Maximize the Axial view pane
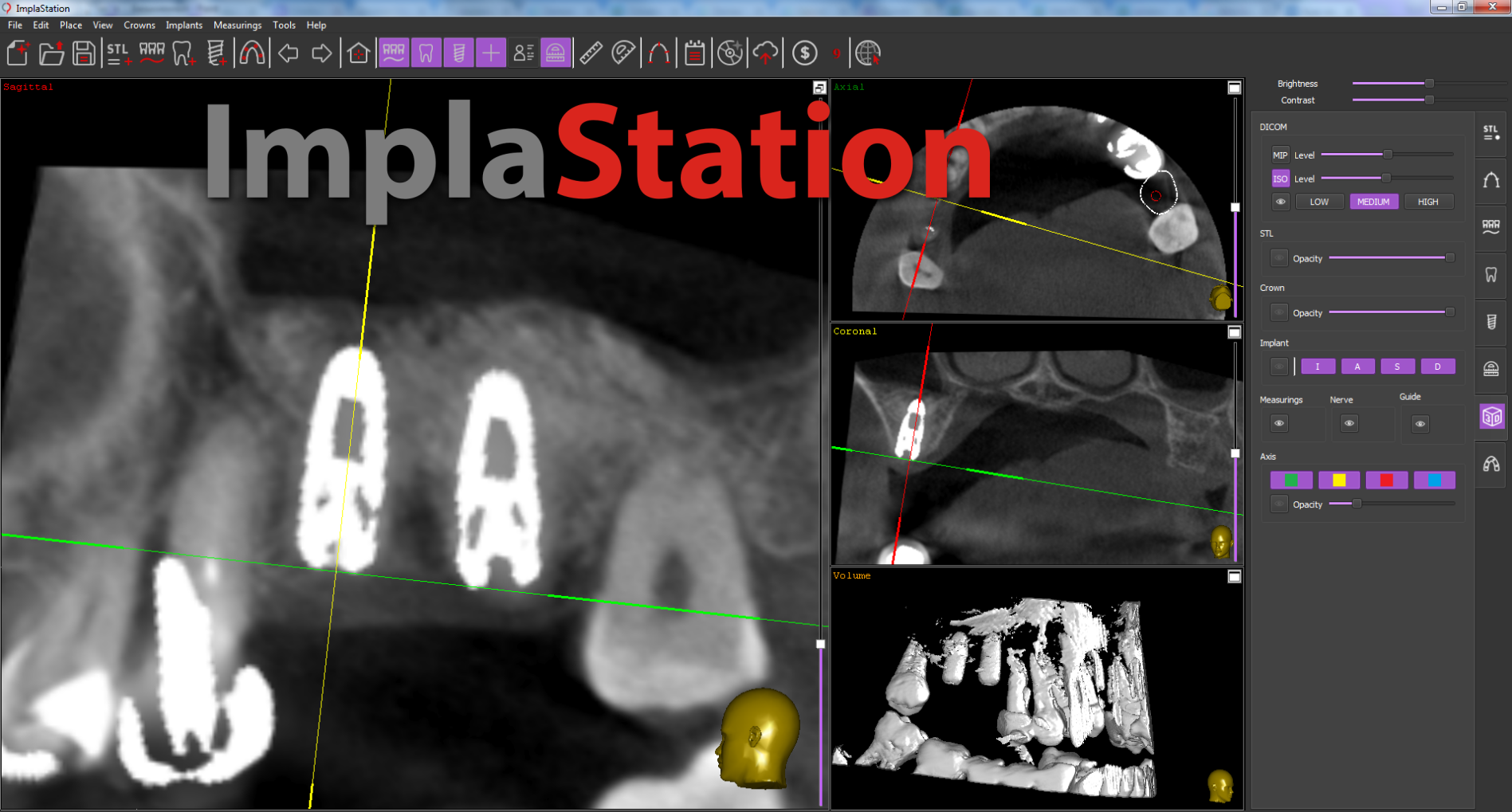The width and height of the screenshot is (1512, 812). (1235, 88)
